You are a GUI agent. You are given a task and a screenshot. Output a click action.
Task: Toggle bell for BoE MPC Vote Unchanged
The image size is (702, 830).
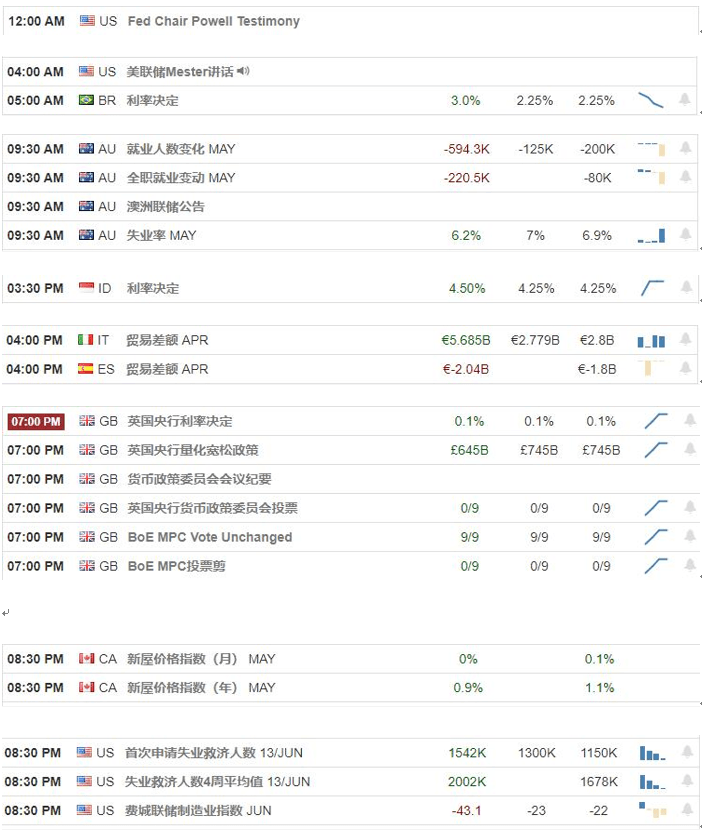coord(690,536)
